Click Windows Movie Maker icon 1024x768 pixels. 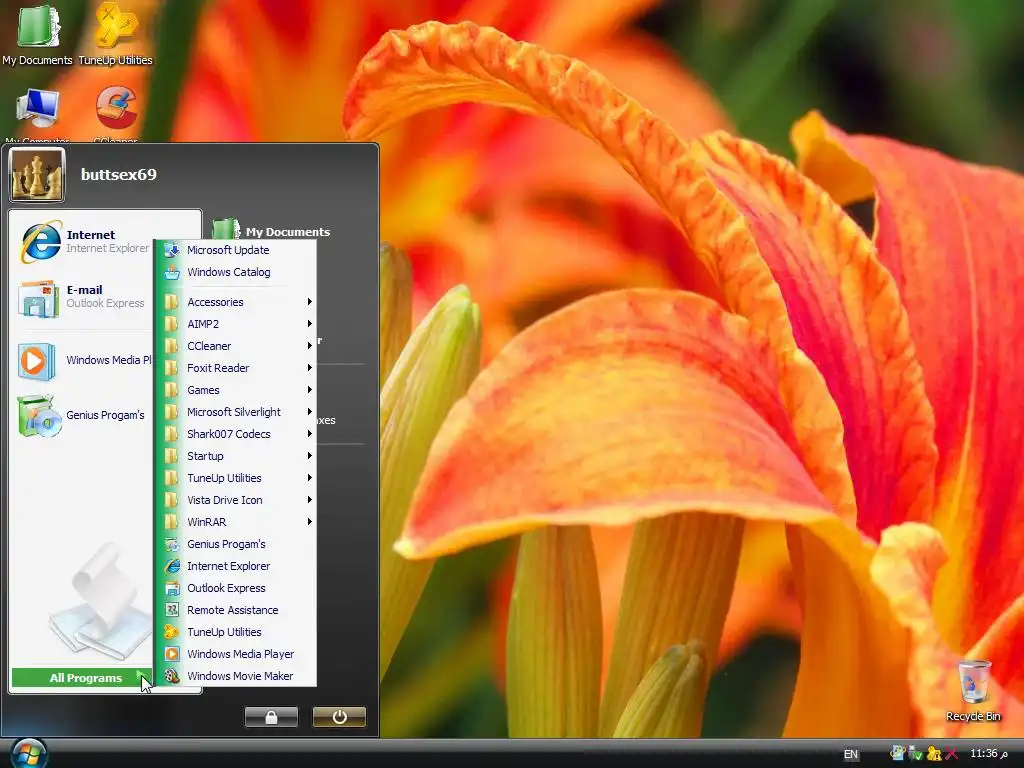pyautogui.click(x=172, y=676)
